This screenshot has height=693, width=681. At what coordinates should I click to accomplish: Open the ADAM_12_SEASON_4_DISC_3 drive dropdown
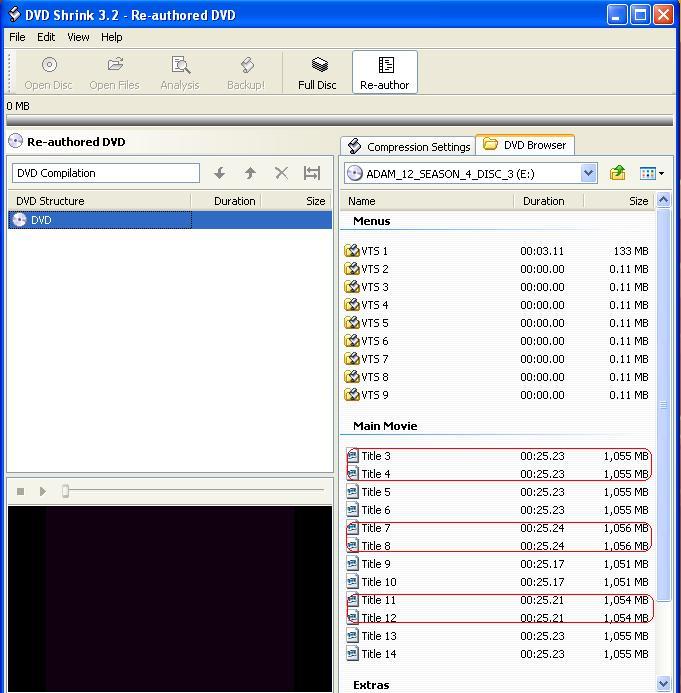pos(588,173)
